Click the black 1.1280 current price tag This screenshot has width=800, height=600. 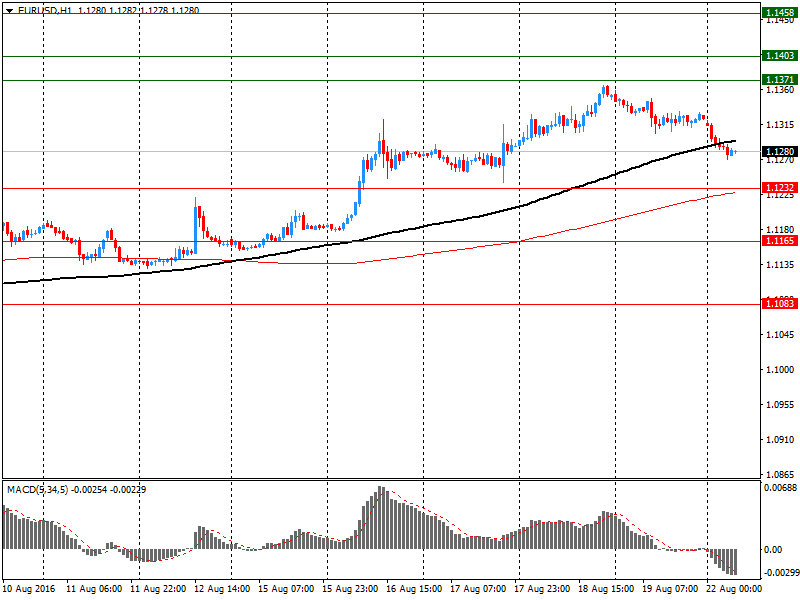[780, 152]
